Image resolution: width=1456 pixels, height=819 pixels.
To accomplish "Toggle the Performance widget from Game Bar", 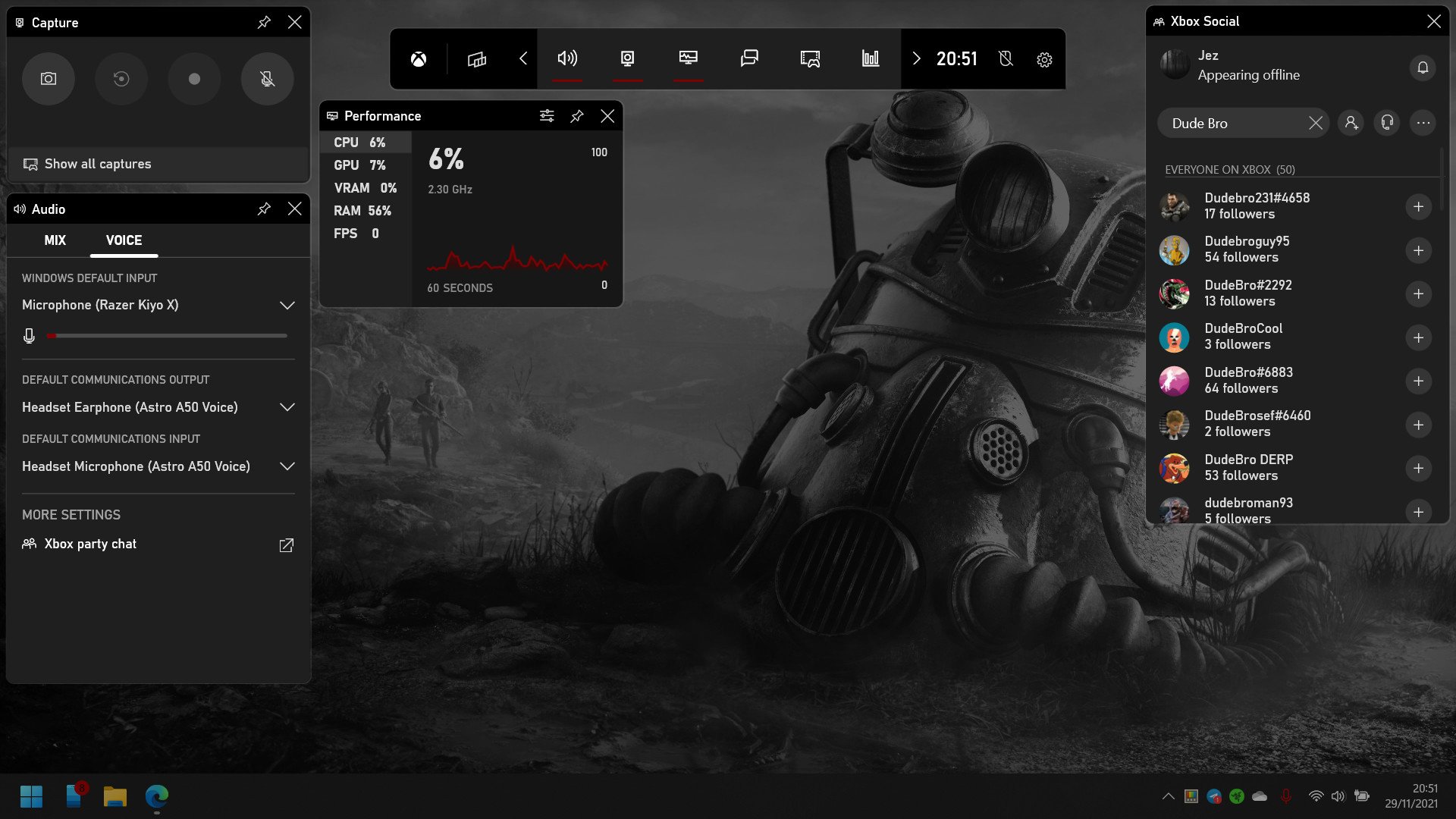I will click(689, 59).
